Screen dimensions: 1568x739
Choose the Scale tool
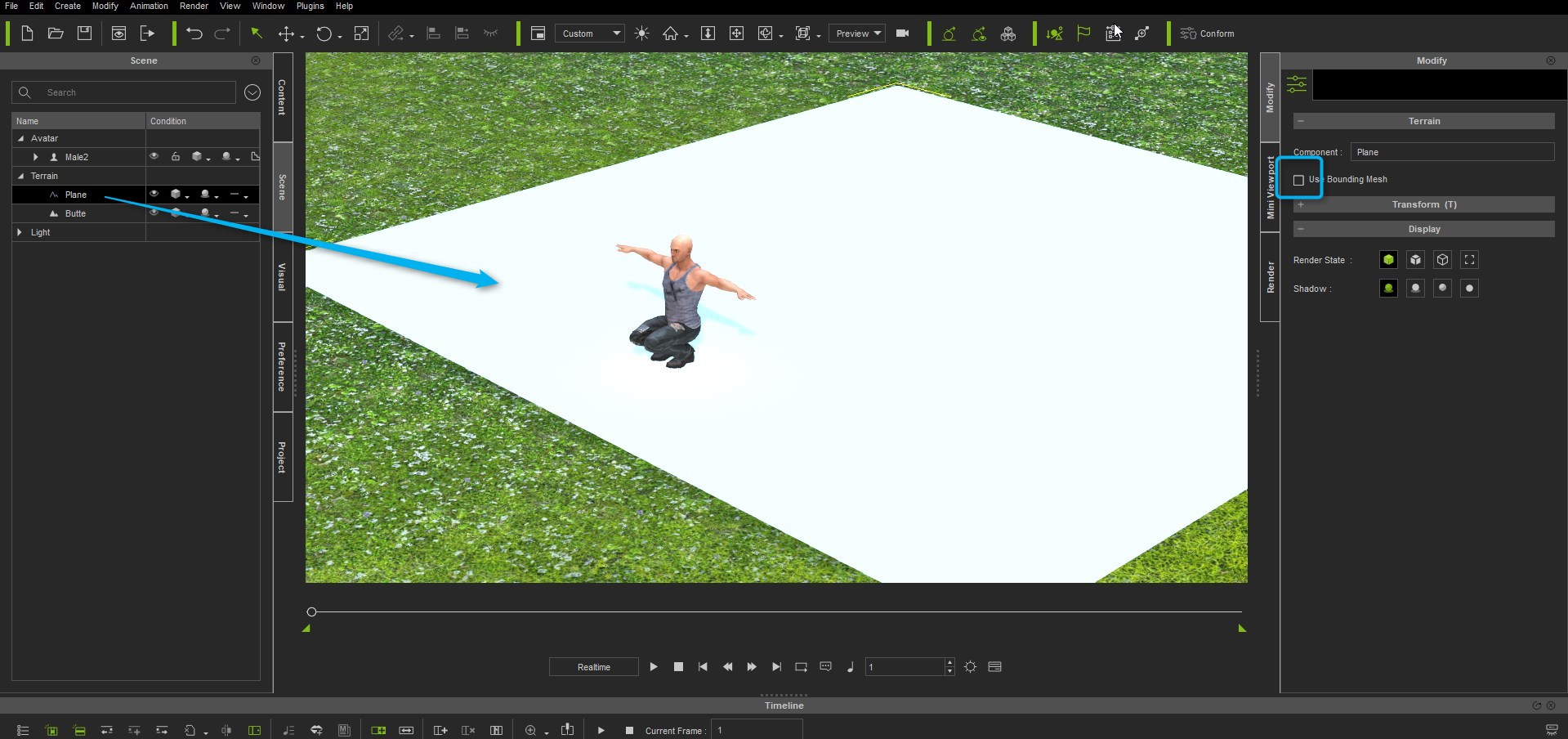point(361,34)
